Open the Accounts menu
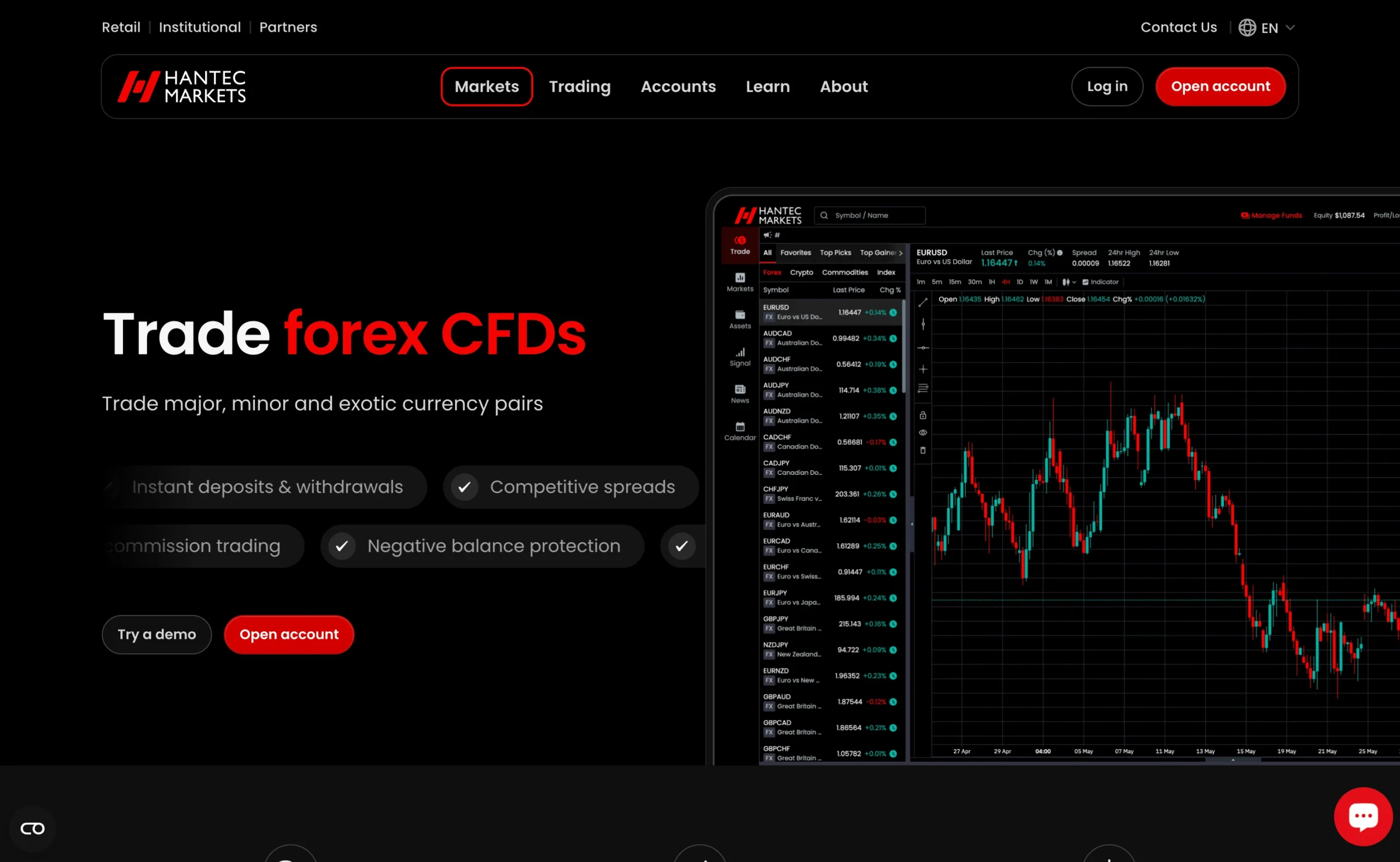The height and width of the screenshot is (862, 1400). (678, 86)
